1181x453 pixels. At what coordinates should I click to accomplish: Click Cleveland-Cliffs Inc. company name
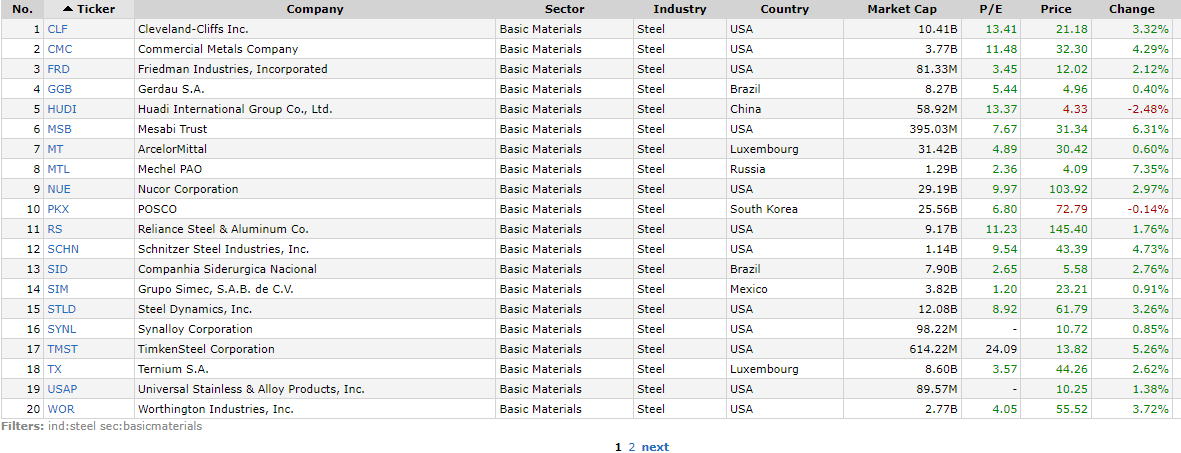[193, 29]
